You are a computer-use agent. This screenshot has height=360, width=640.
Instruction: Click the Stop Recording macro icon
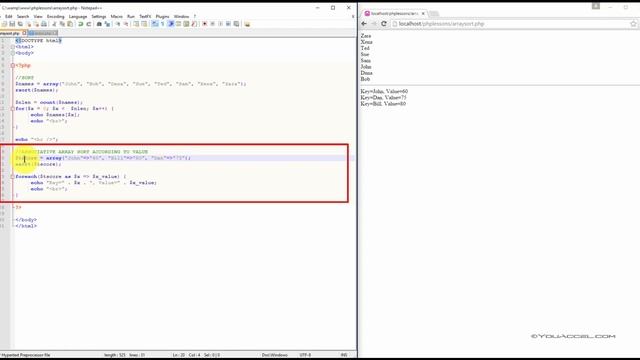pyautogui.click(x=213, y=24)
